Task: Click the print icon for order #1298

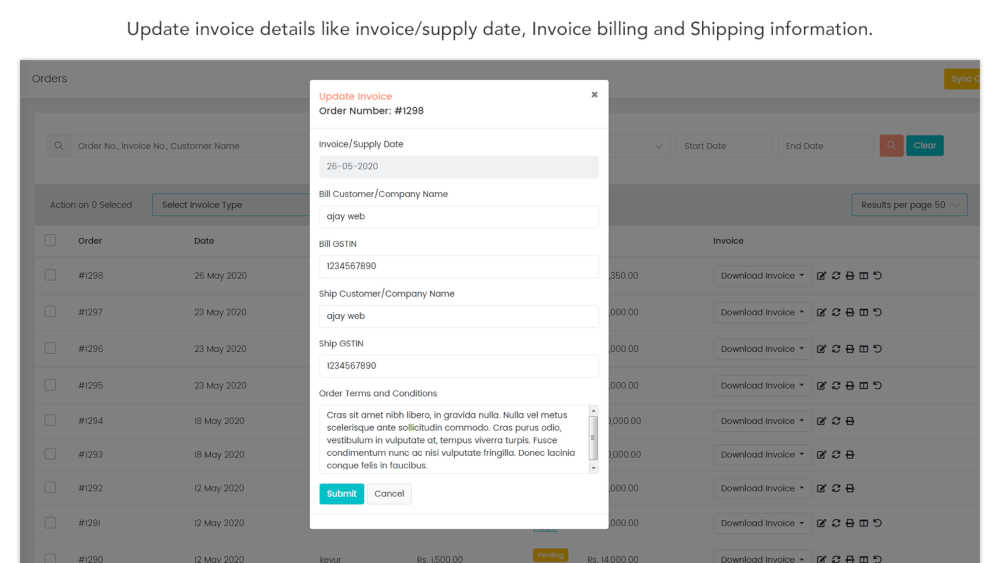Action: click(849, 275)
